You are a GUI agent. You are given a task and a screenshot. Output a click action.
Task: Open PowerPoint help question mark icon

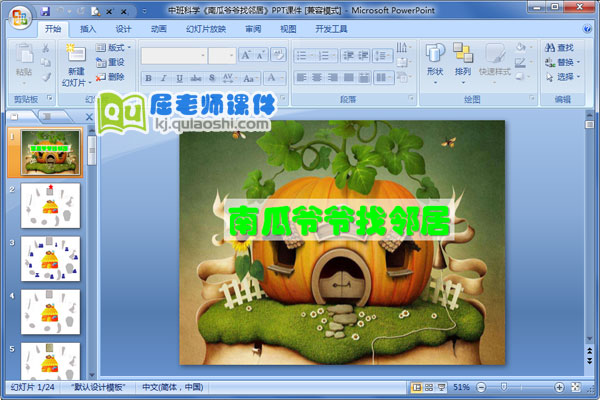[x=587, y=29]
